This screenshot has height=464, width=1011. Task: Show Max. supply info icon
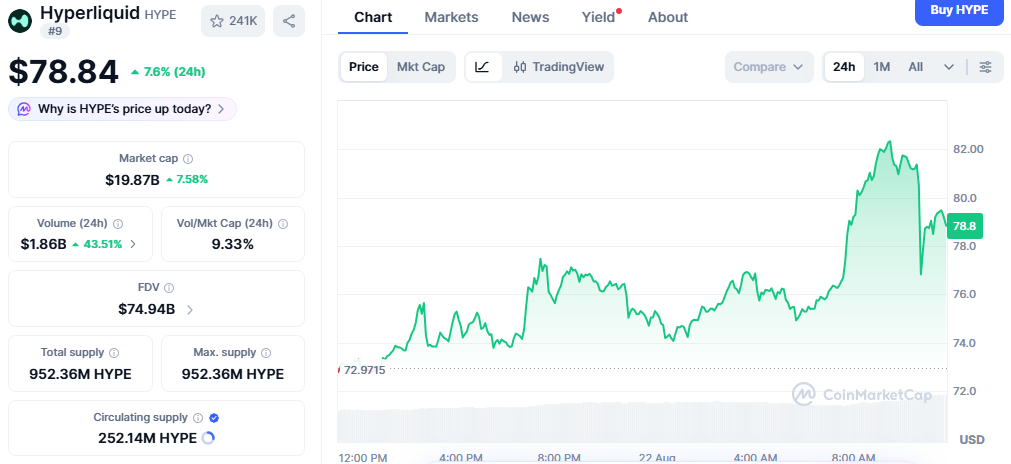266,353
